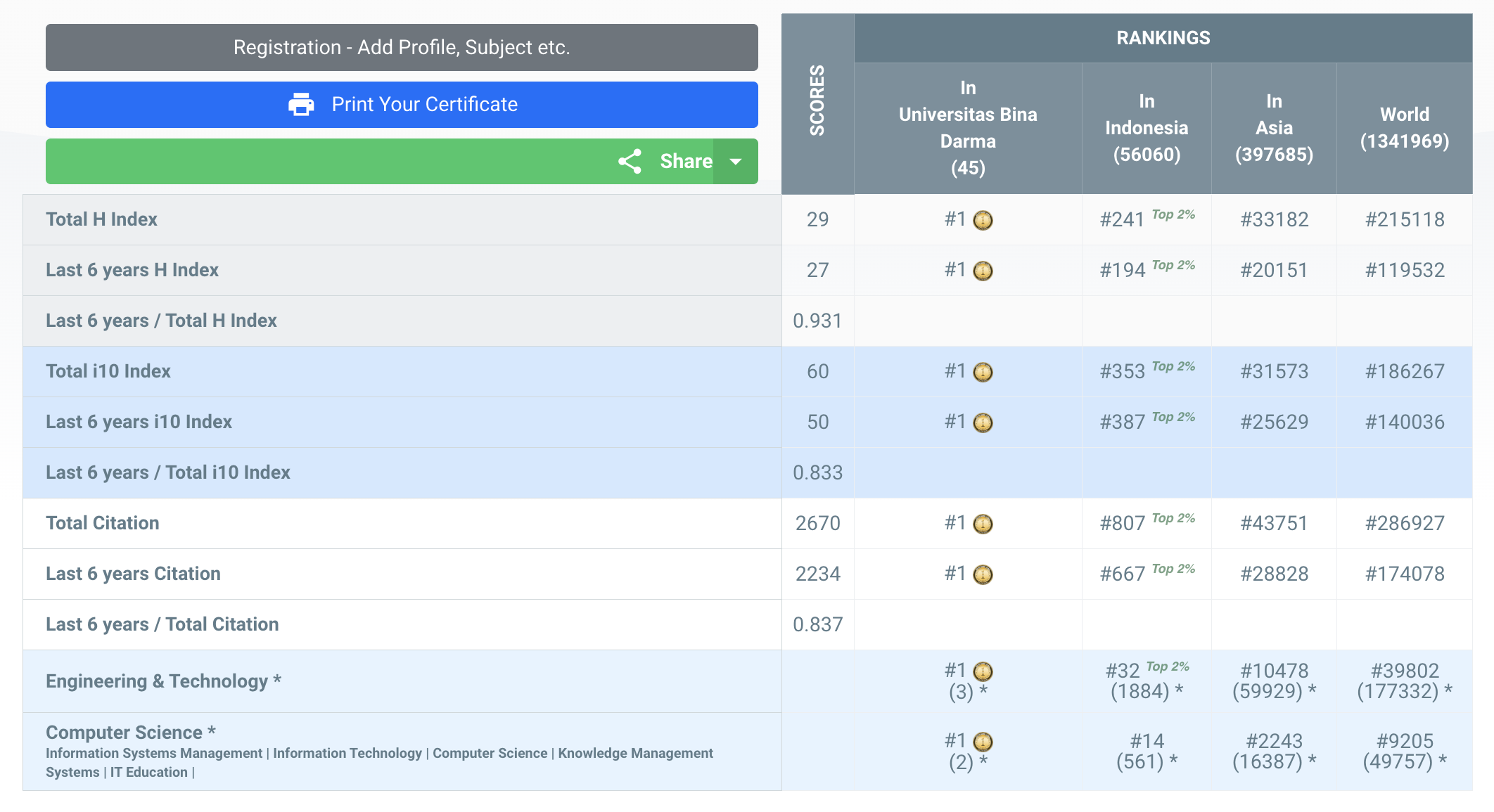Click gold medal in Total i10 Index row

coord(983,373)
